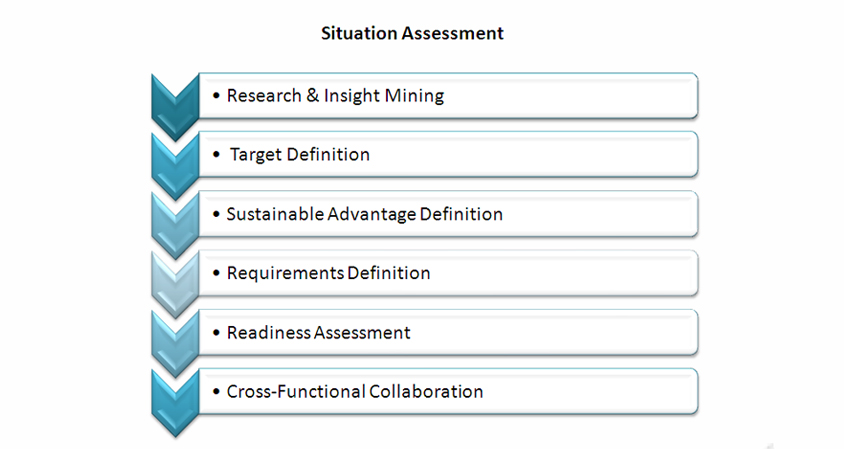This screenshot has width=844, height=449.
Task: Click the Cross-Functional Collaboration bar
Action: point(448,392)
